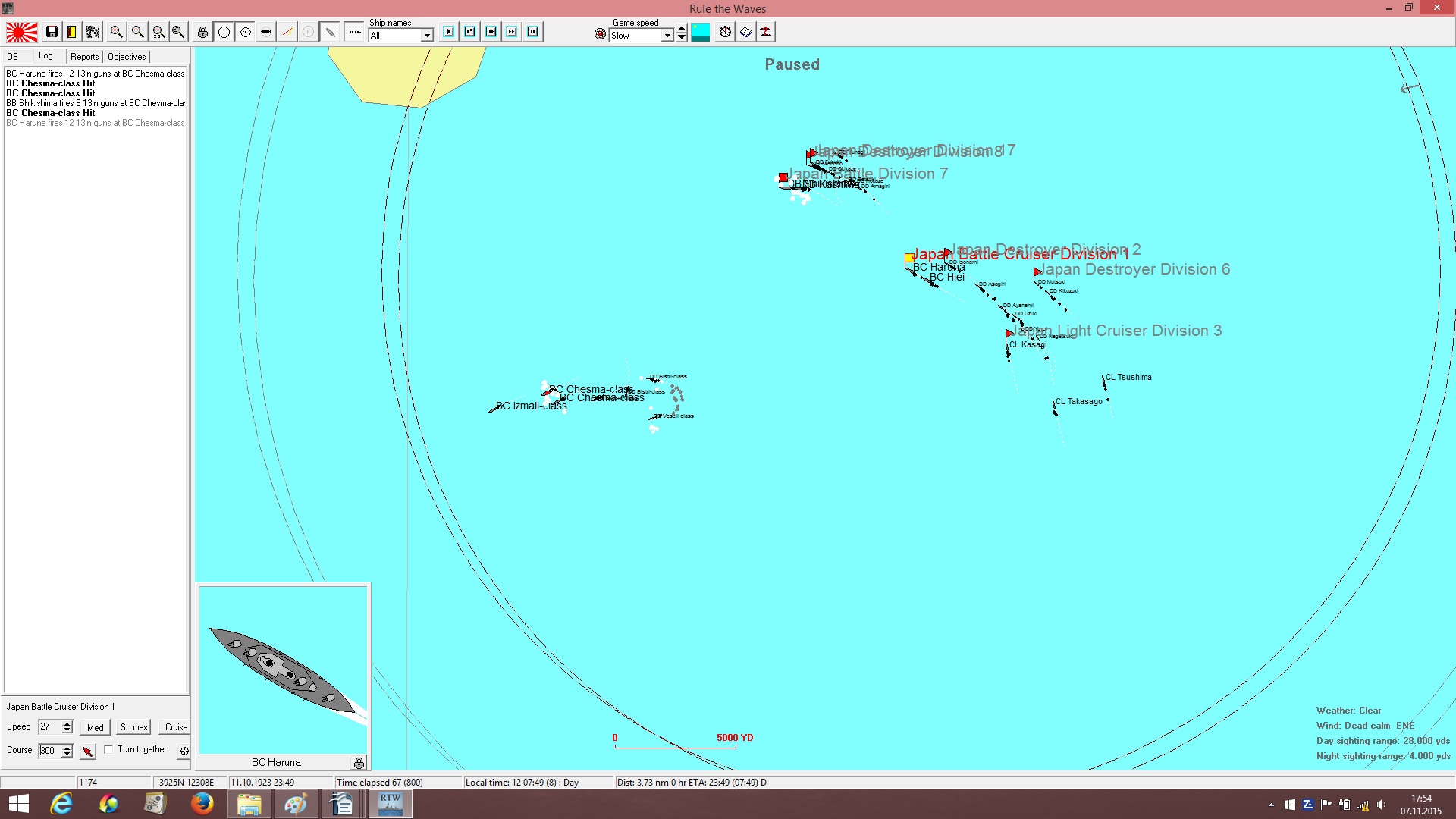1456x819 pixels.
Task: Open the settings gears icon
Action: [x=93, y=32]
